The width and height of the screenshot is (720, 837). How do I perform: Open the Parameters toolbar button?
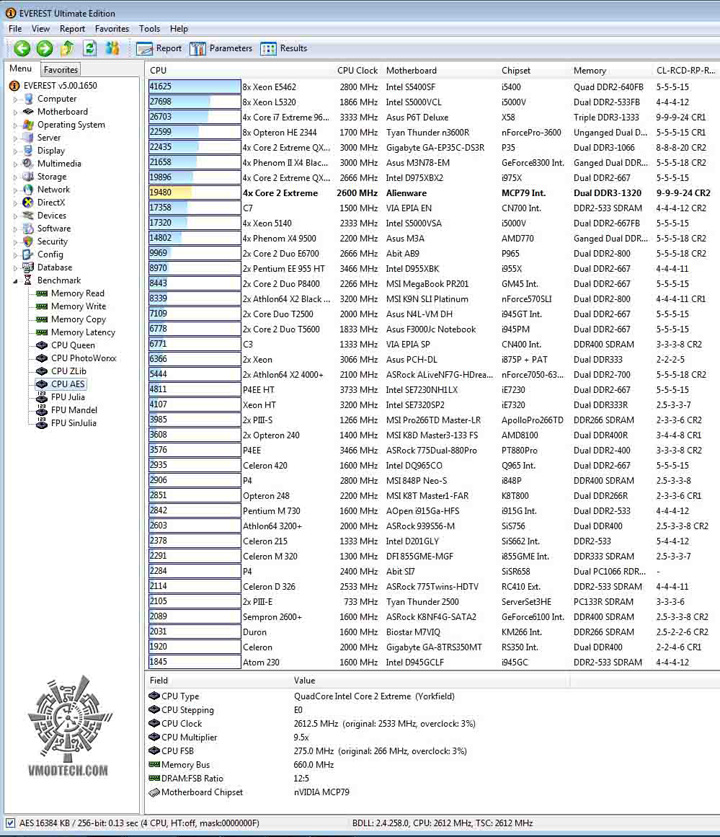(221, 49)
